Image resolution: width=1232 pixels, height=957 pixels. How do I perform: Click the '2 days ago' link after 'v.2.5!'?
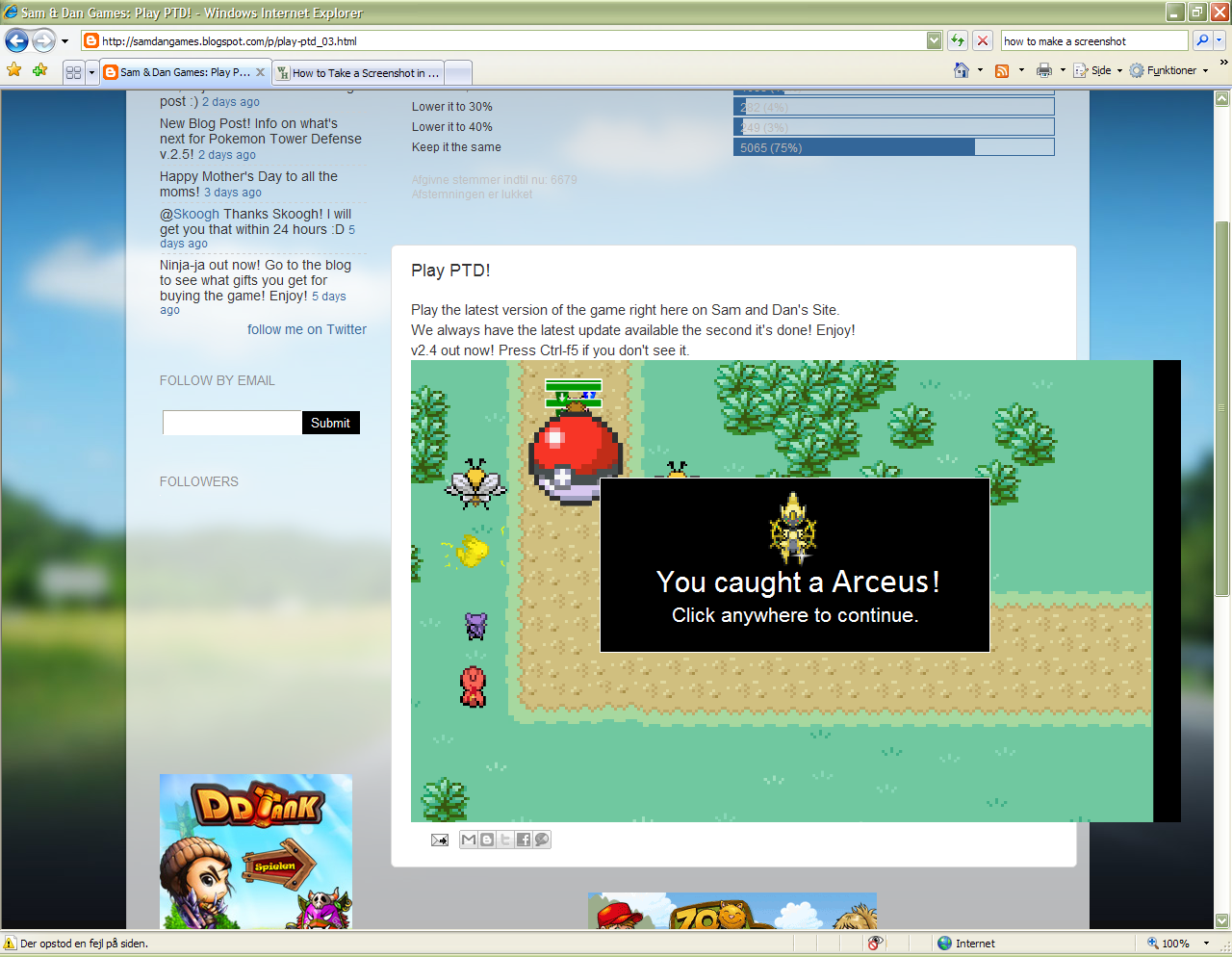[227, 155]
